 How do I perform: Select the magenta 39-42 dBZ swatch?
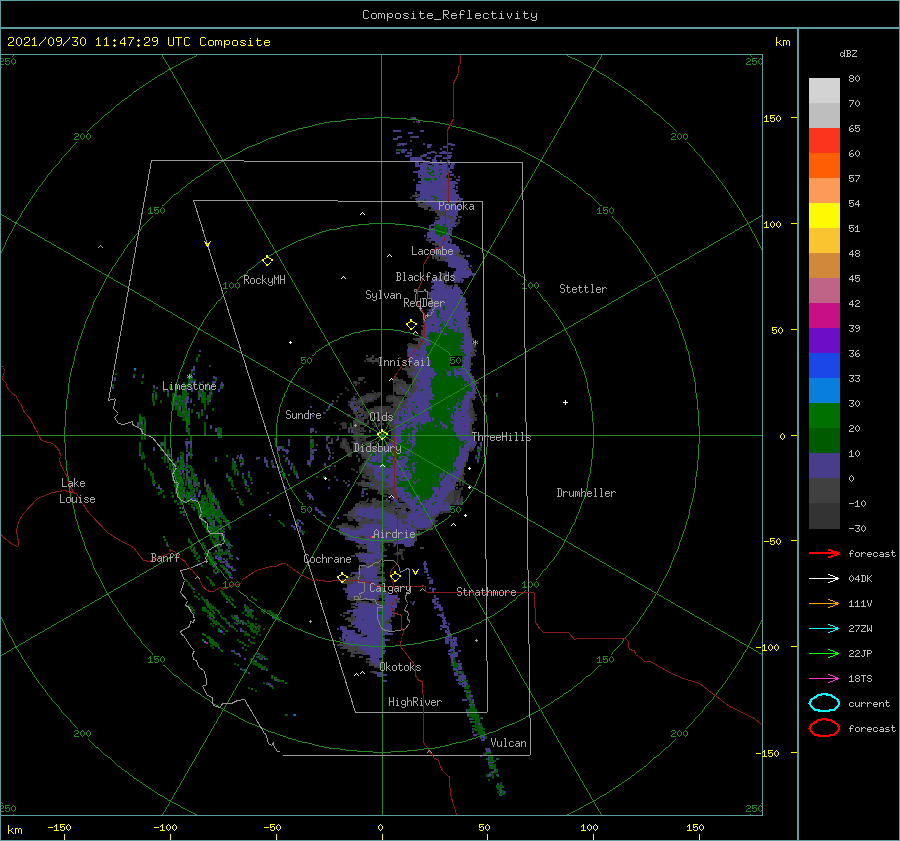tap(824, 316)
